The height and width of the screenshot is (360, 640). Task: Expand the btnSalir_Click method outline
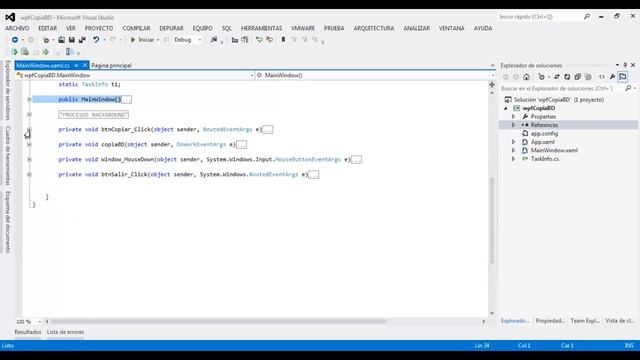pos(29,175)
